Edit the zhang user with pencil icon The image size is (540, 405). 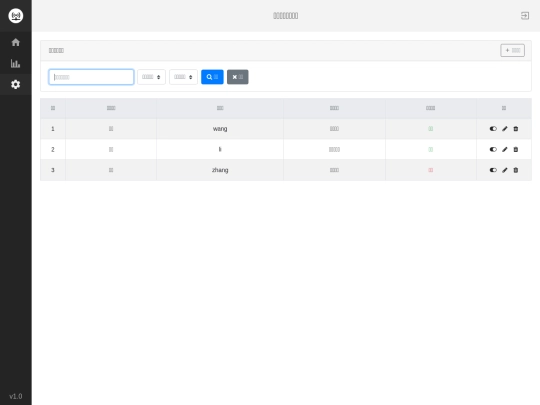[x=505, y=170]
